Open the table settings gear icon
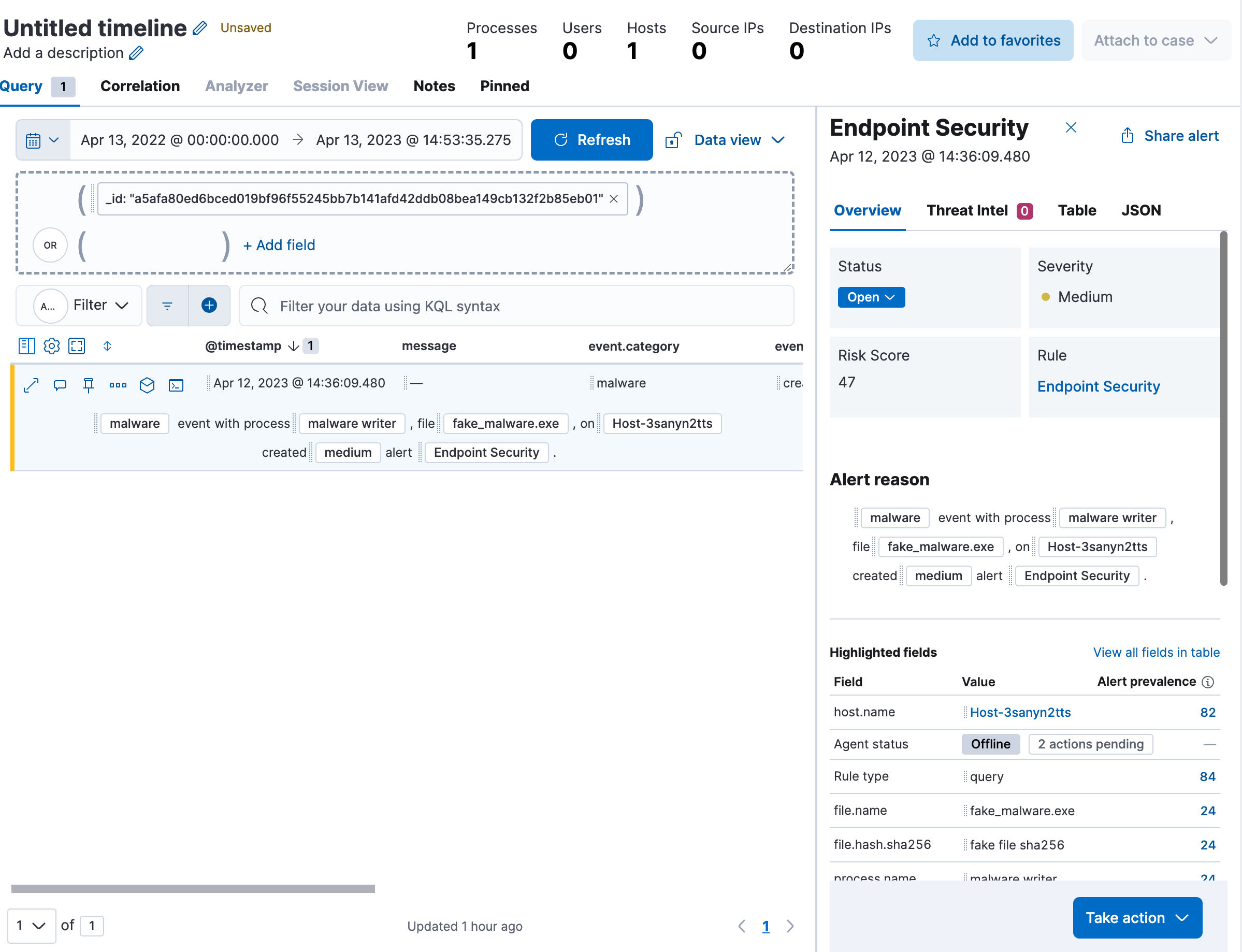1242x952 pixels. 52,345
